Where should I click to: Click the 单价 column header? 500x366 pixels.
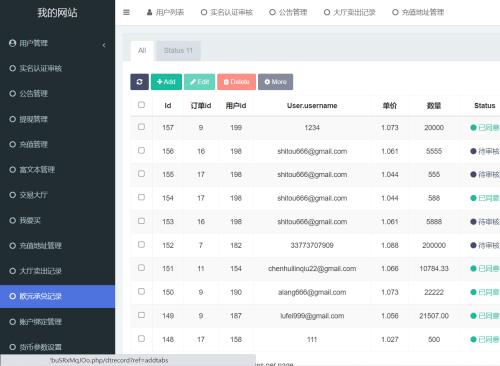point(390,106)
